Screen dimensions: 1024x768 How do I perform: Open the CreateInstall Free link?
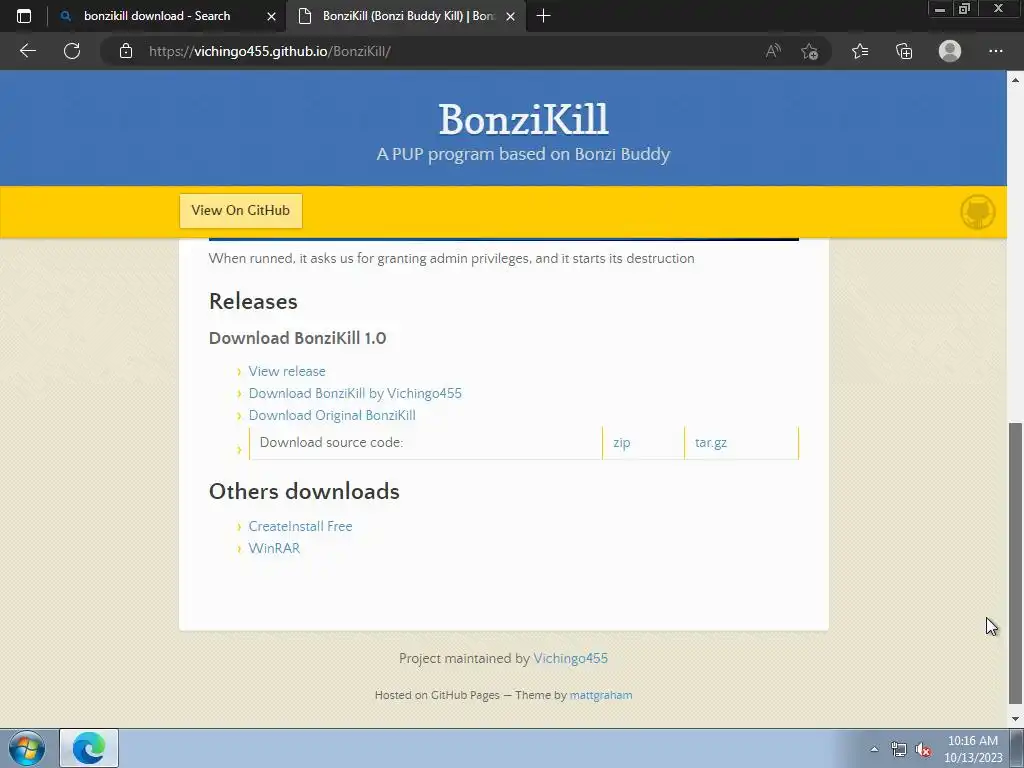[300, 526]
